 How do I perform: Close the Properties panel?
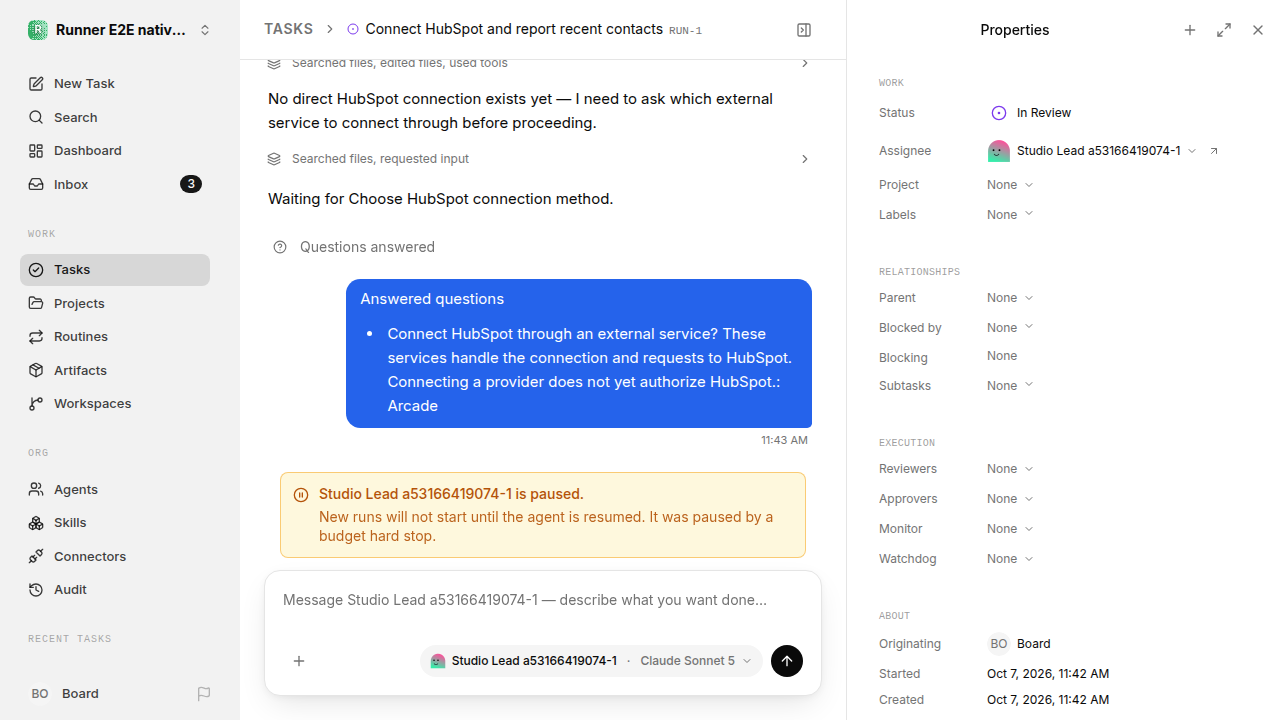[x=1258, y=30]
